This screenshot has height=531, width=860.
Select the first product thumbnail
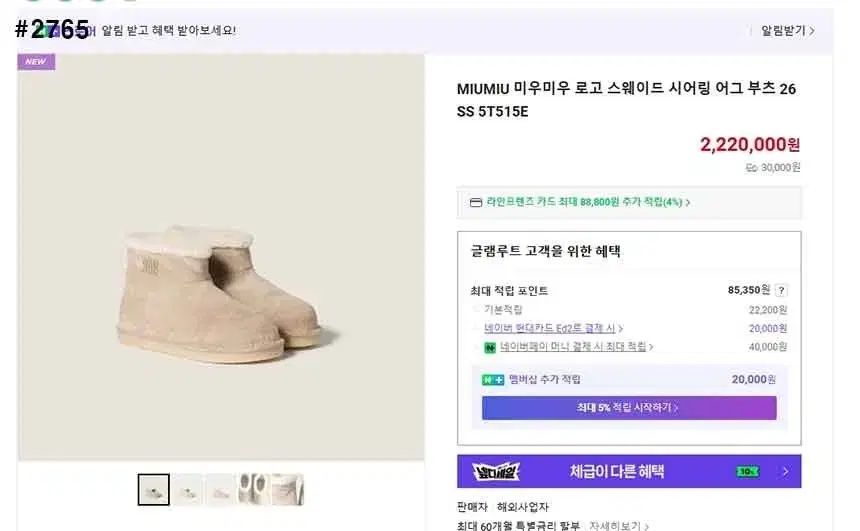pos(153,490)
